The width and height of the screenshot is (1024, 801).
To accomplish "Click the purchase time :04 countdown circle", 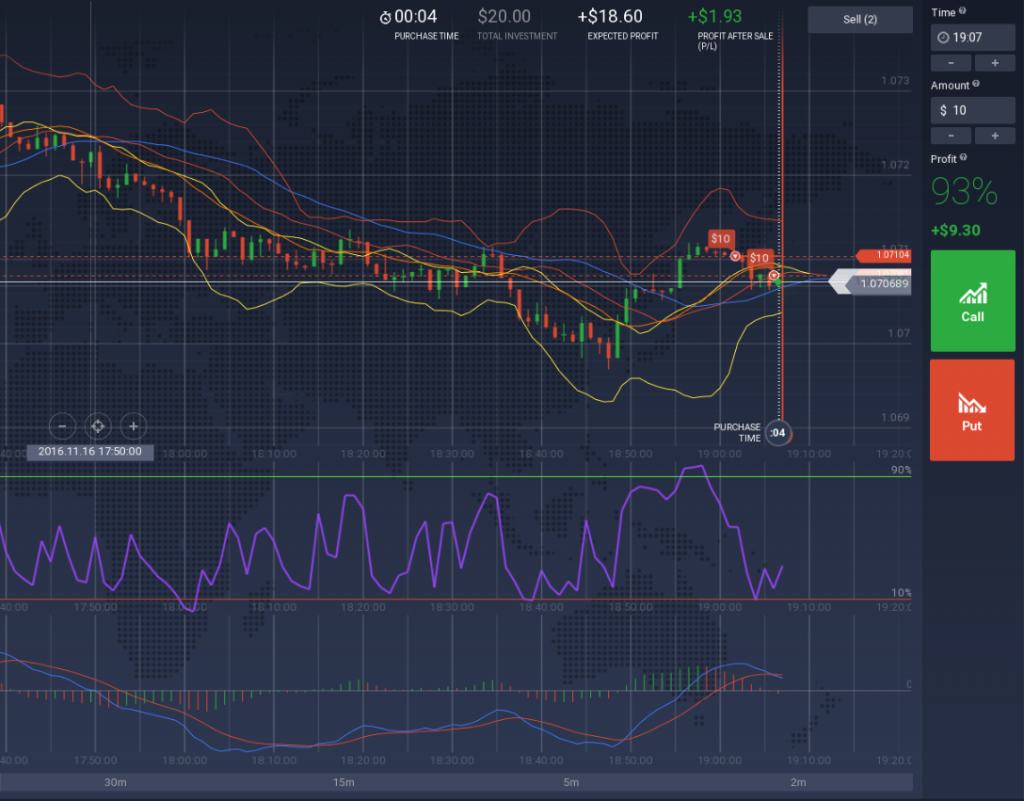I will pyautogui.click(x=776, y=433).
